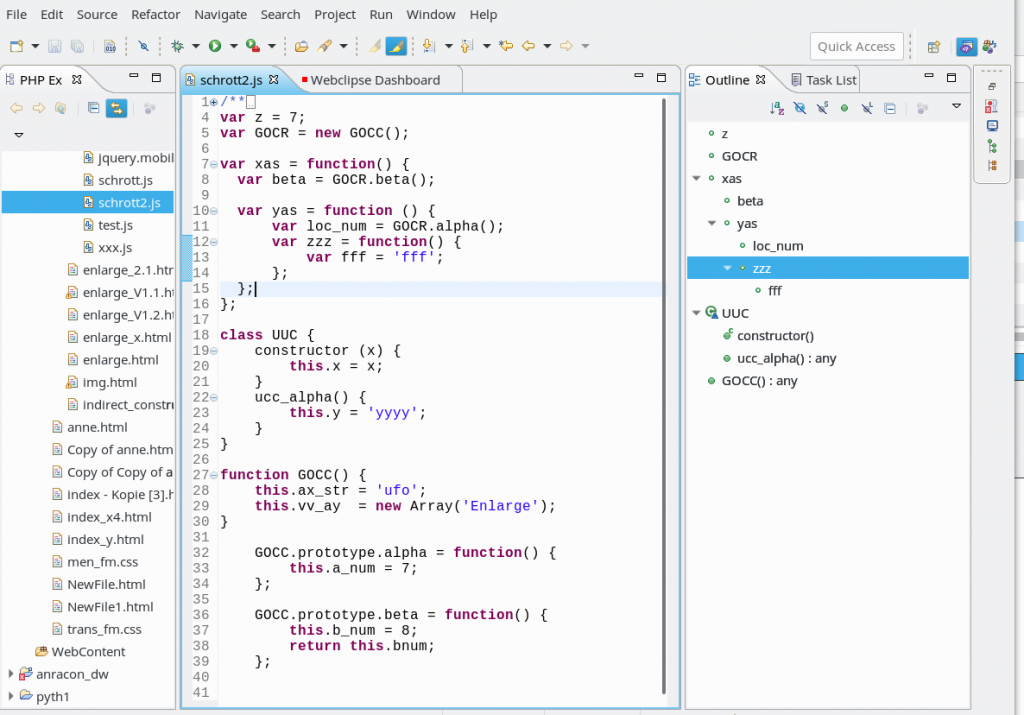Click the Debug bug icon in toolbar
Screen dimensions: 1024x715
pyautogui.click(x=177, y=46)
